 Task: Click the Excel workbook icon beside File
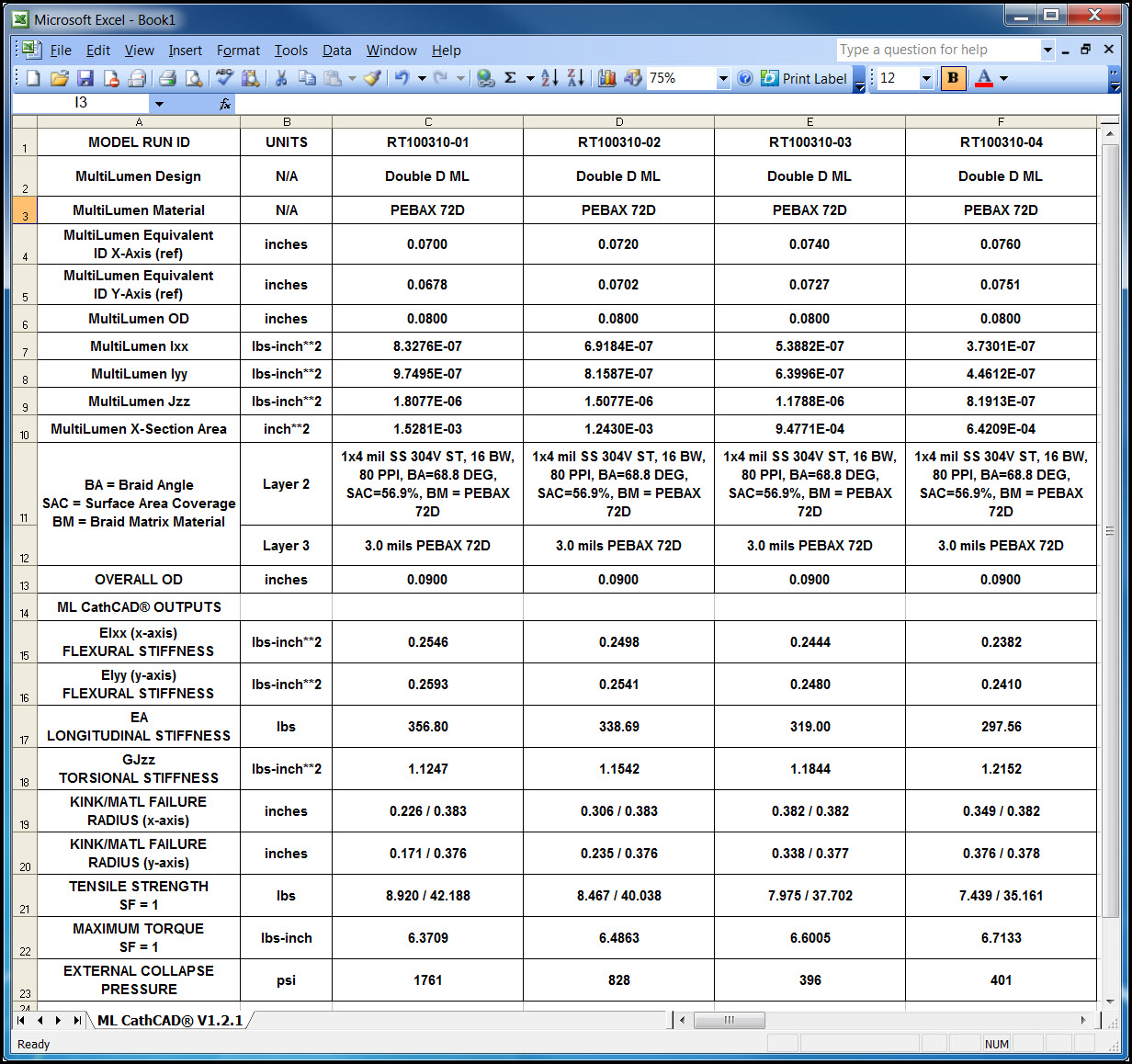click(30, 50)
